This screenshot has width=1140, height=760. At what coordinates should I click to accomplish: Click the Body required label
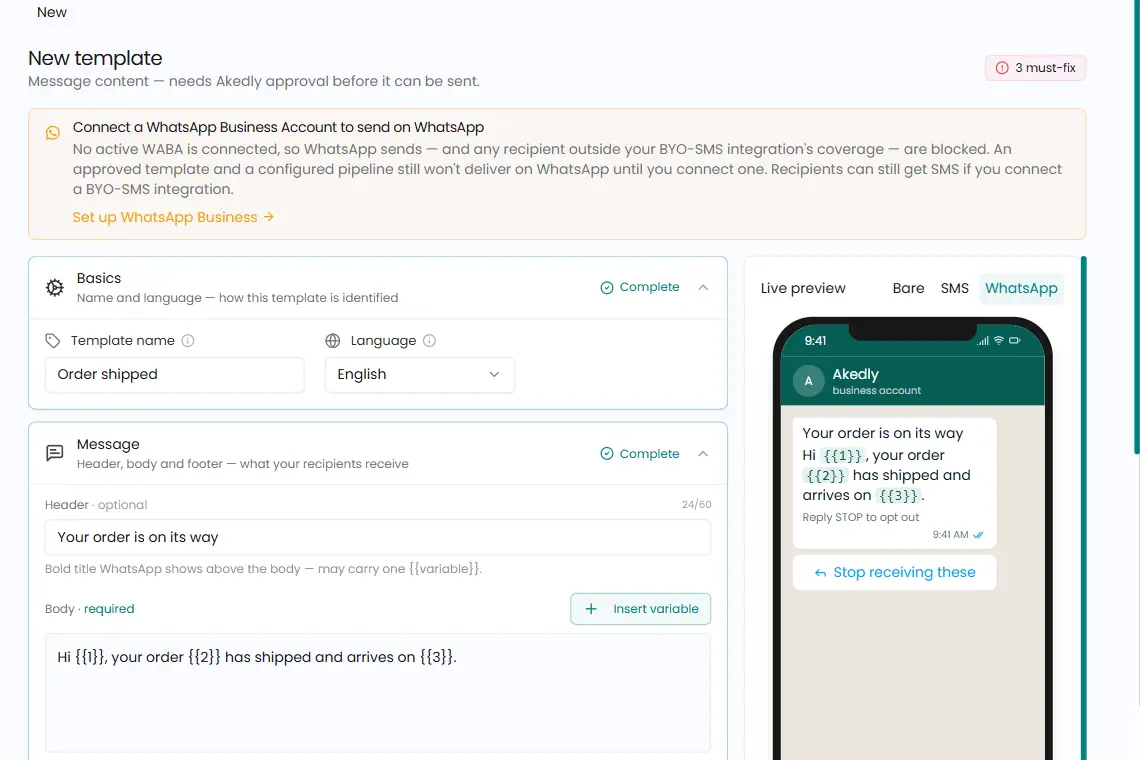tap(89, 609)
